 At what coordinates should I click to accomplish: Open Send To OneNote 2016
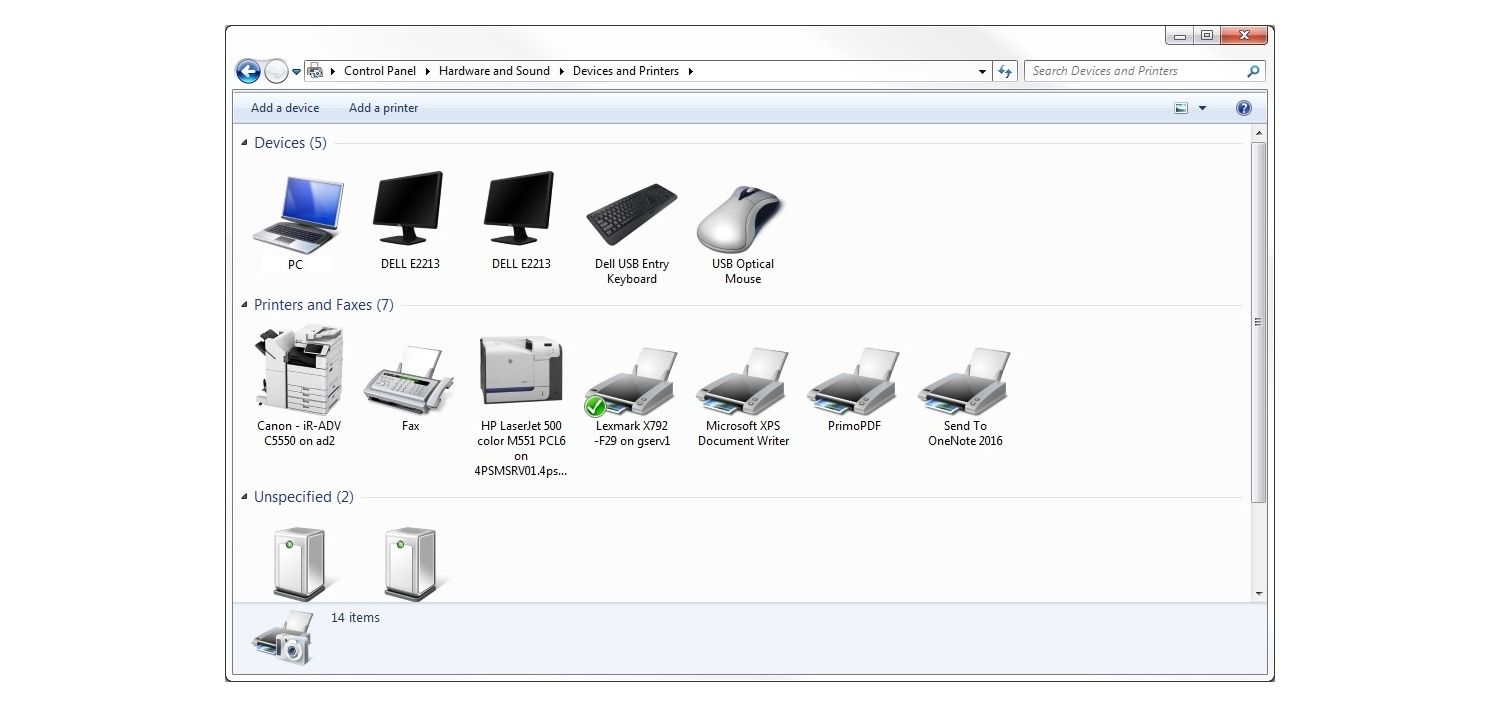point(964,380)
